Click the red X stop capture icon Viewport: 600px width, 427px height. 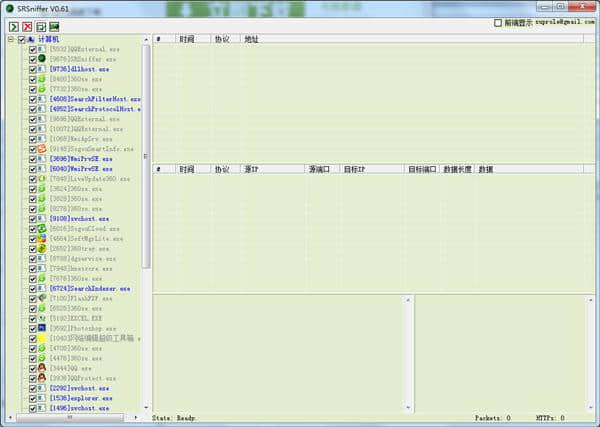(x=26, y=25)
